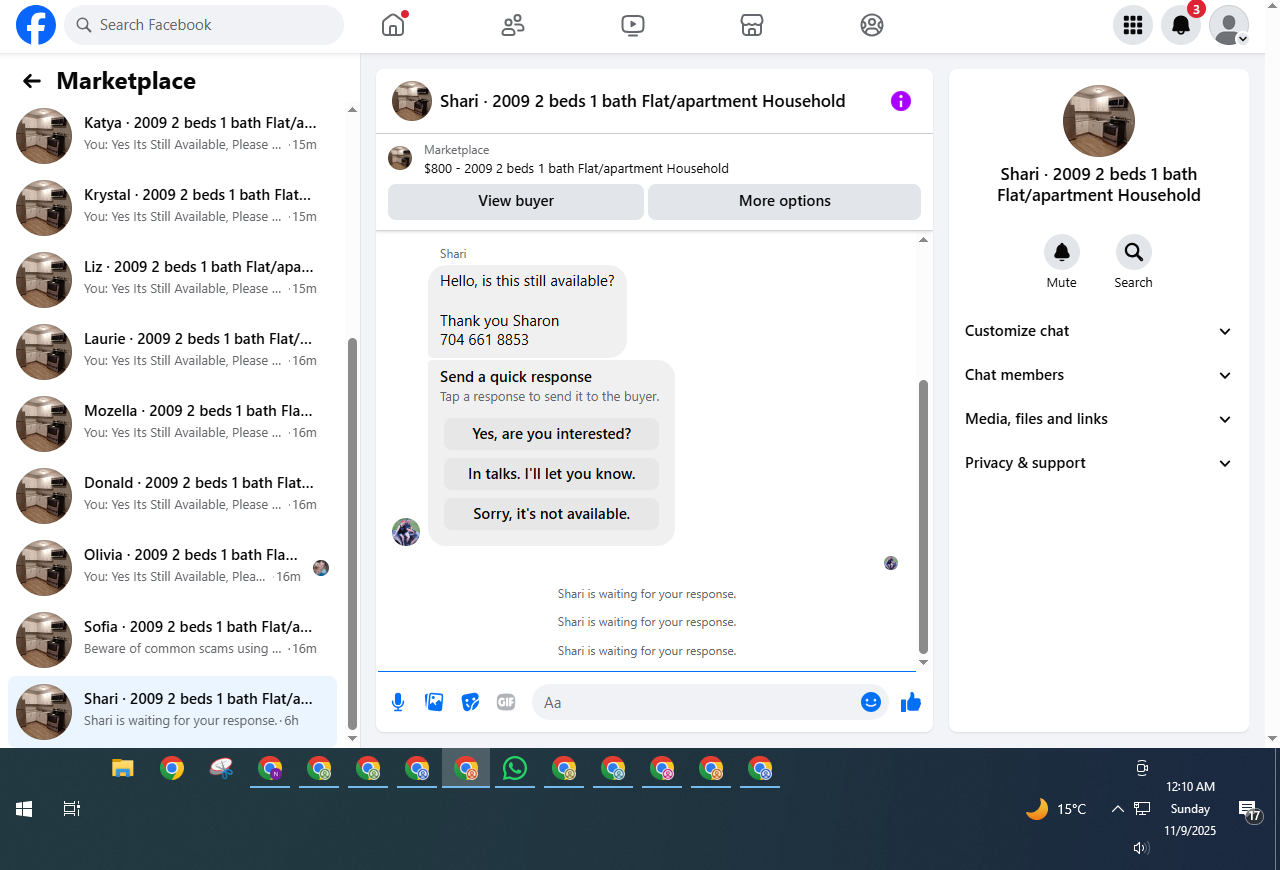Go back with Marketplace back arrow

32,81
